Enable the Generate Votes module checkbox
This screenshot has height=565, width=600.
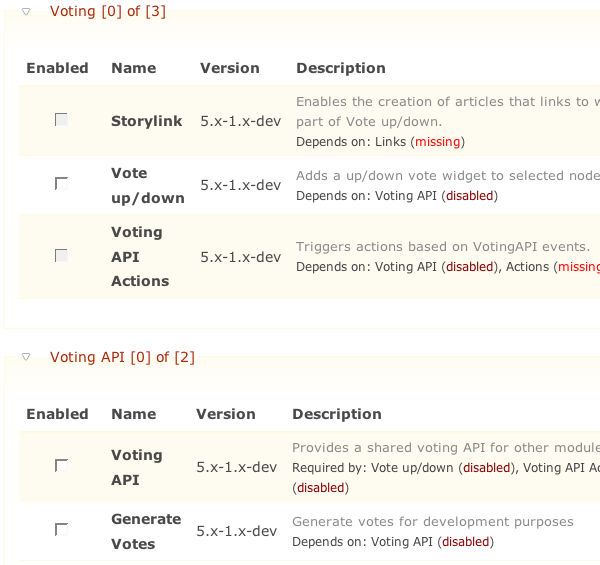[61, 530]
